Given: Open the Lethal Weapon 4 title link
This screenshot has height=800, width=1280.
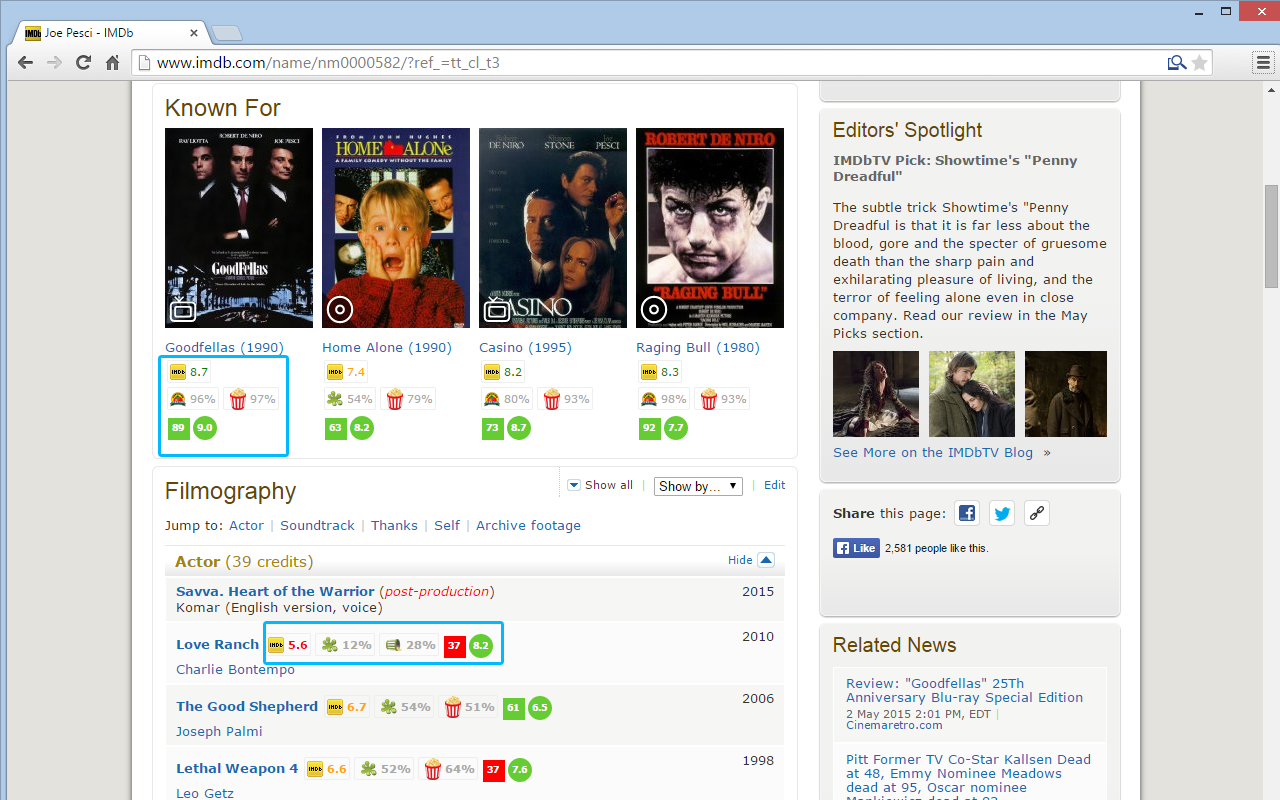Looking at the screenshot, I should pyautogui.click(x=237, y=768).
